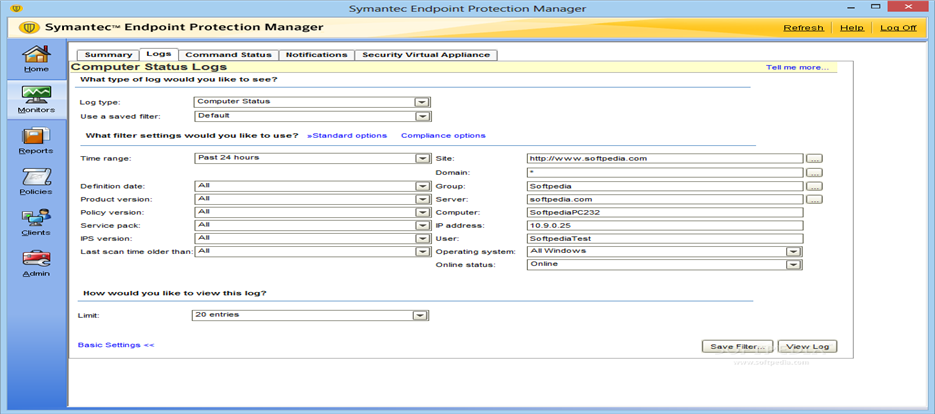The width and height of the screenshot is (935, 414).
Task: Open the Limit entries dropdown
Action: pos(420,315)
